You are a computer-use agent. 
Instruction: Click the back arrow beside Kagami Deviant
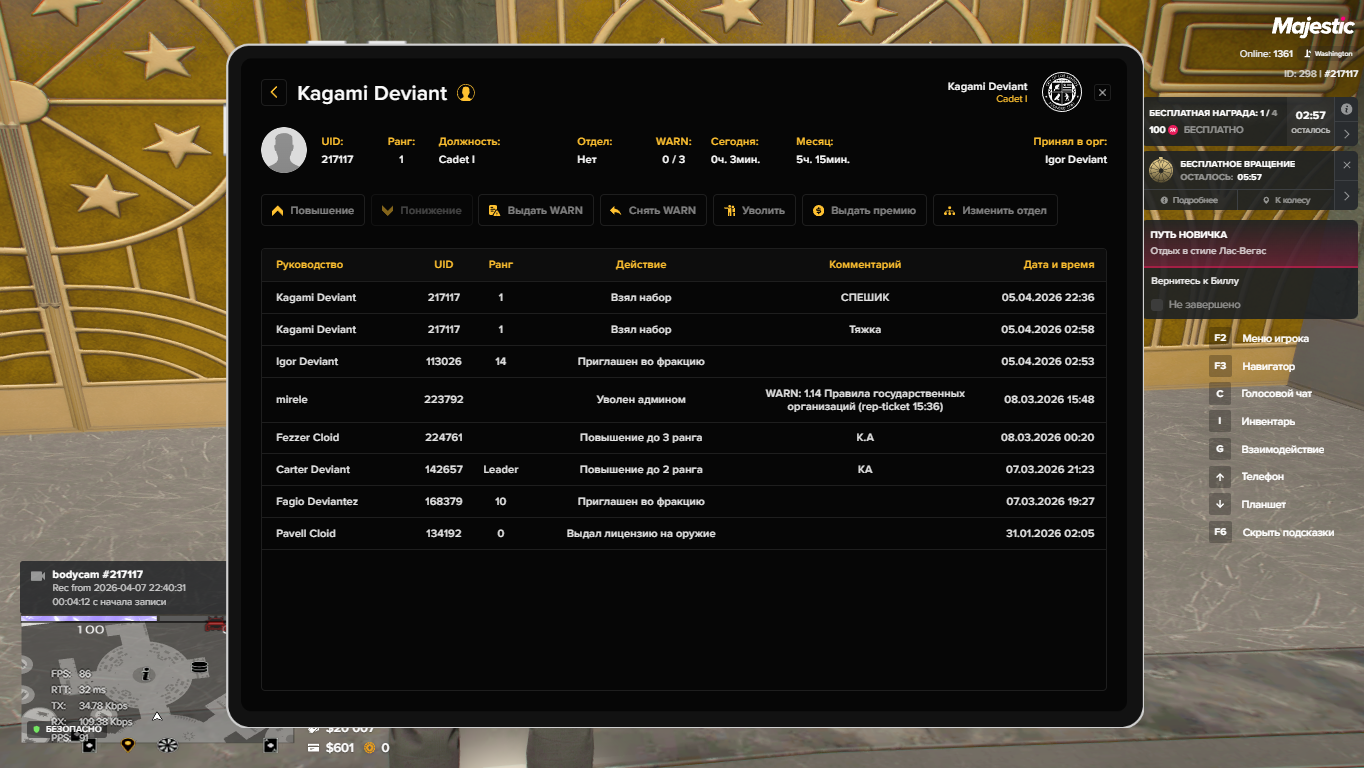274,92
